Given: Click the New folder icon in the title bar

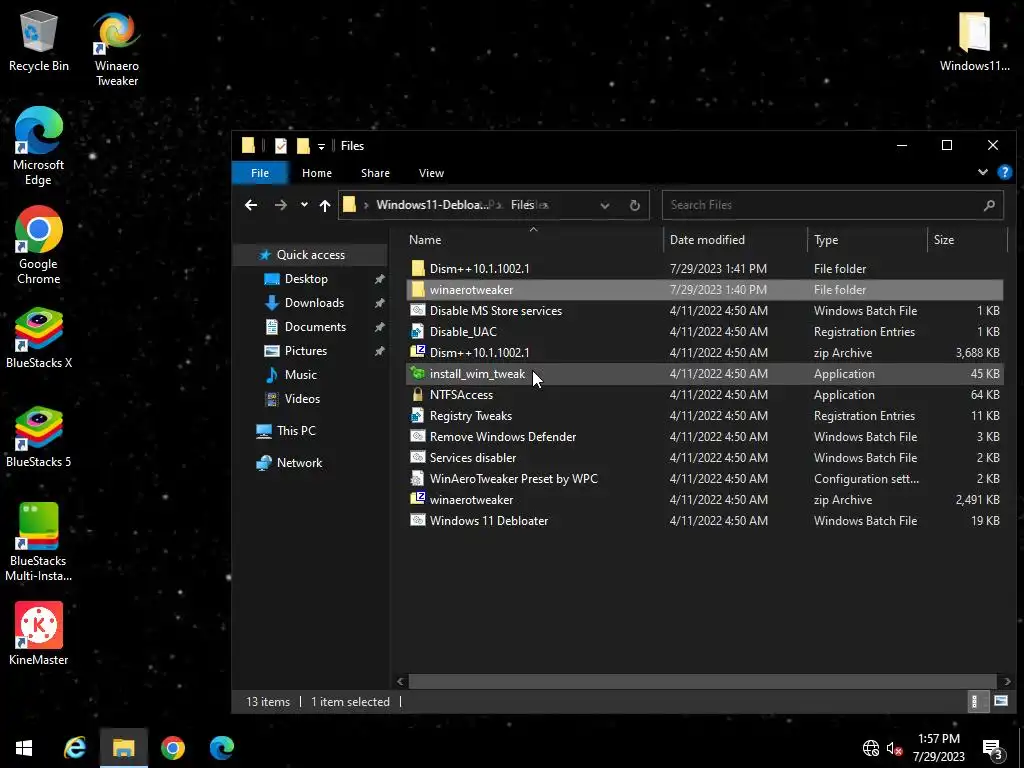Looking at the screenshot, I should point(303,146).
